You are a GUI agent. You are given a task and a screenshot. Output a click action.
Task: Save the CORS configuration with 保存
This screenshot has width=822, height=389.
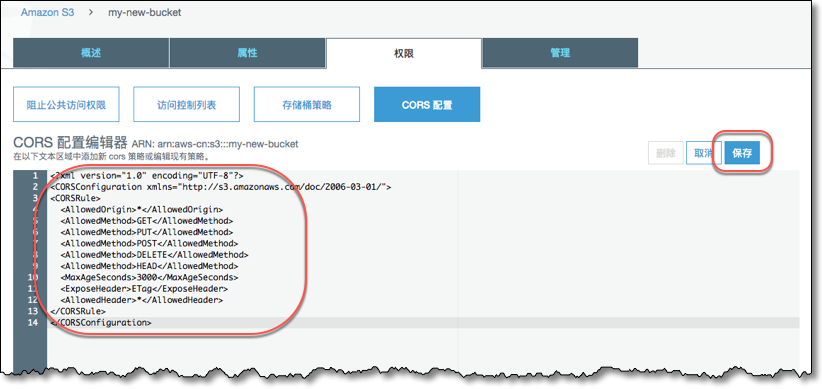coord(742,153)
